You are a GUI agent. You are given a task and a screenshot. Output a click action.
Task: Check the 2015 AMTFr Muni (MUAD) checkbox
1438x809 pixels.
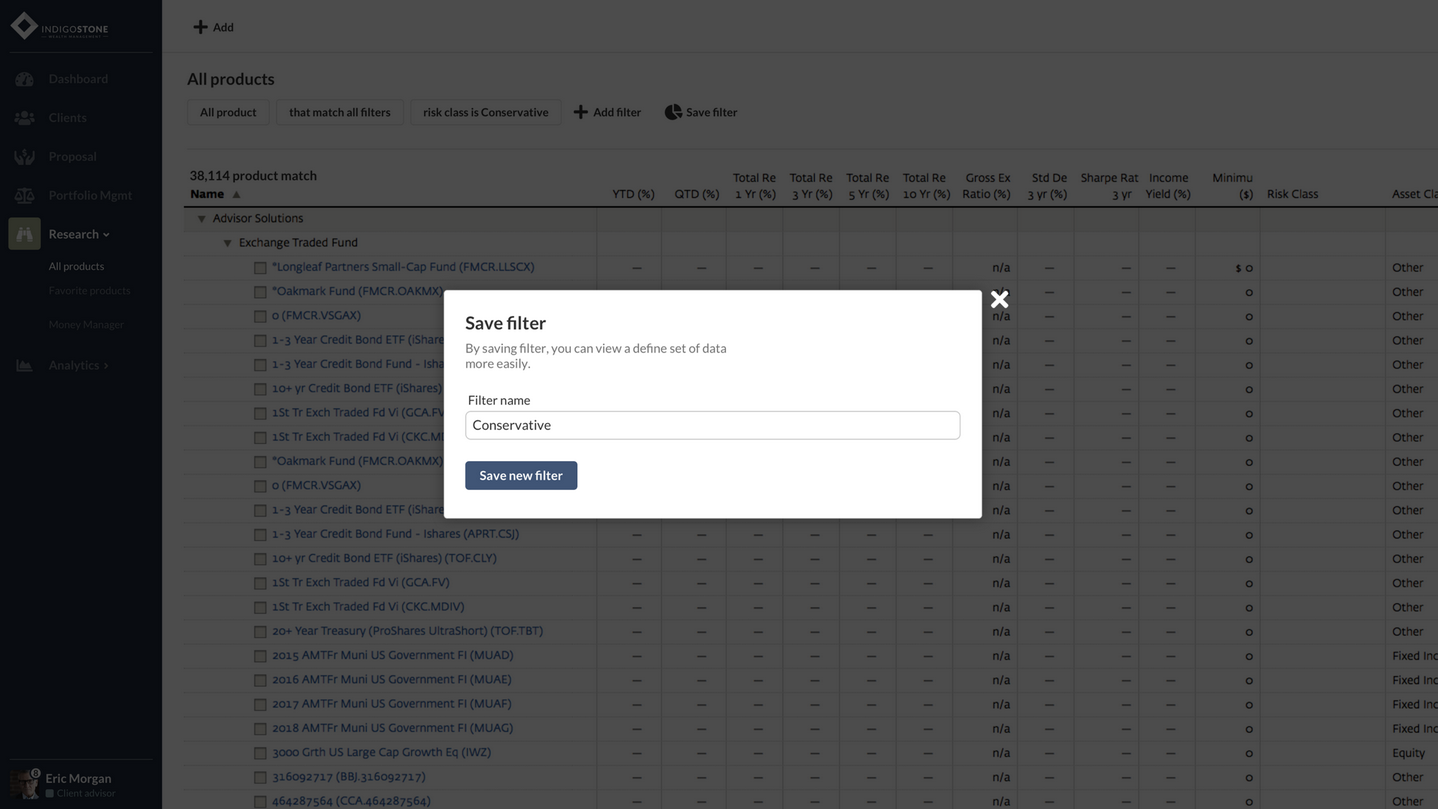(260, 656)
